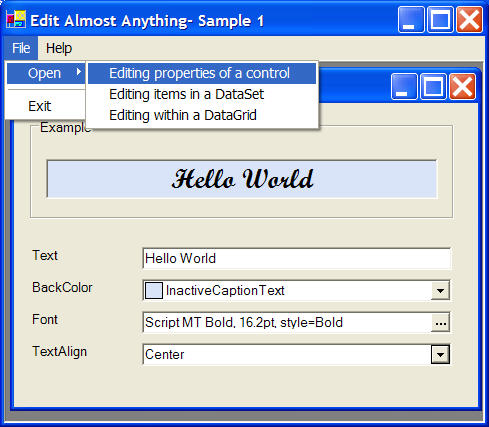Click the InactiveCaptionText color swatch
Screen dimensions: 489x427
[x=154, y=290]
